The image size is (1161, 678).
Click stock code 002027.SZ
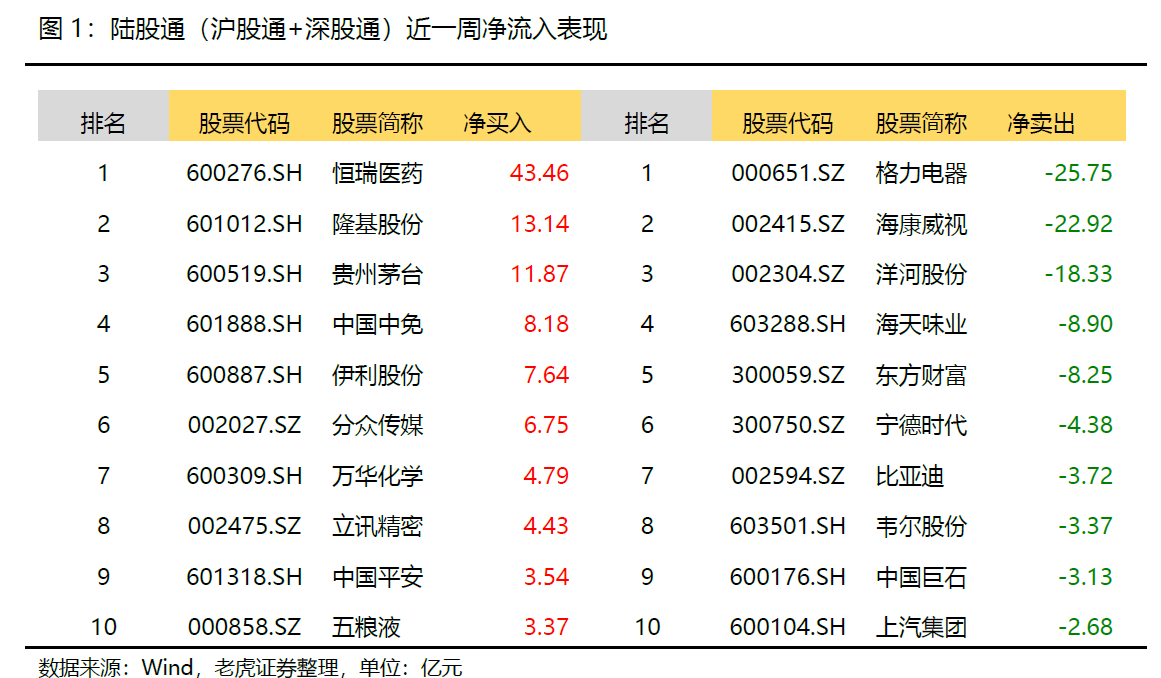tap(244, 425)
